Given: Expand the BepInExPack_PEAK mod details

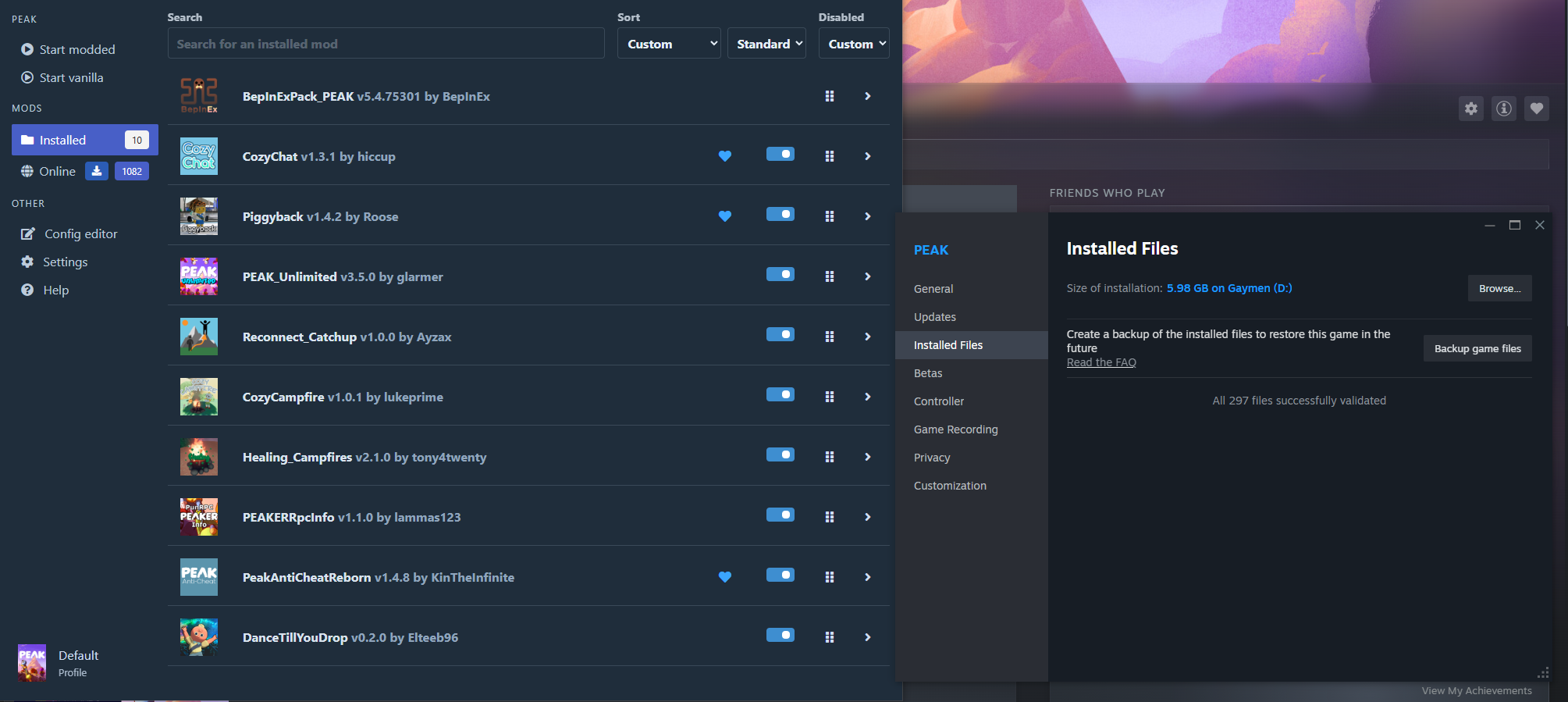Looking at the screenshot, I should tap(867, 96).
